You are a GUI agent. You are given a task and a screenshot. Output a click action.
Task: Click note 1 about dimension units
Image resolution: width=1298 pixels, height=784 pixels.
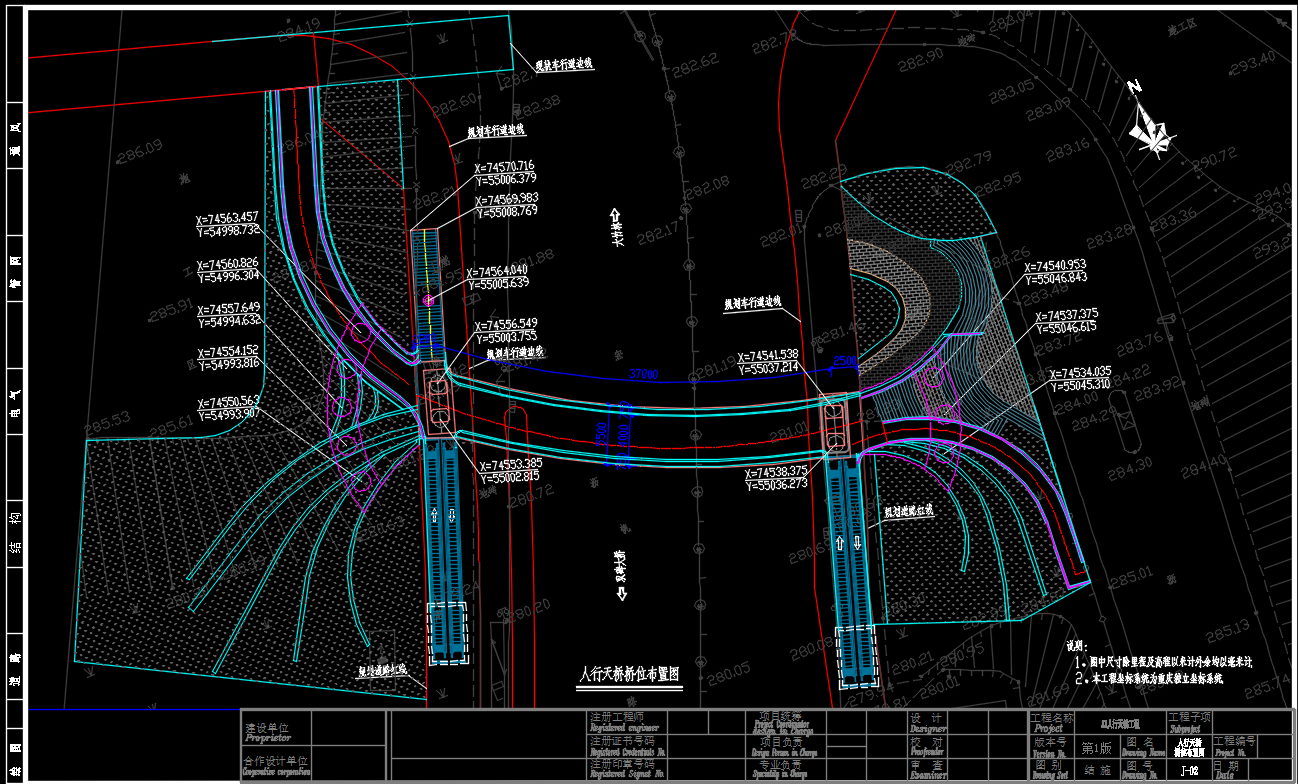pos(1163,662)
